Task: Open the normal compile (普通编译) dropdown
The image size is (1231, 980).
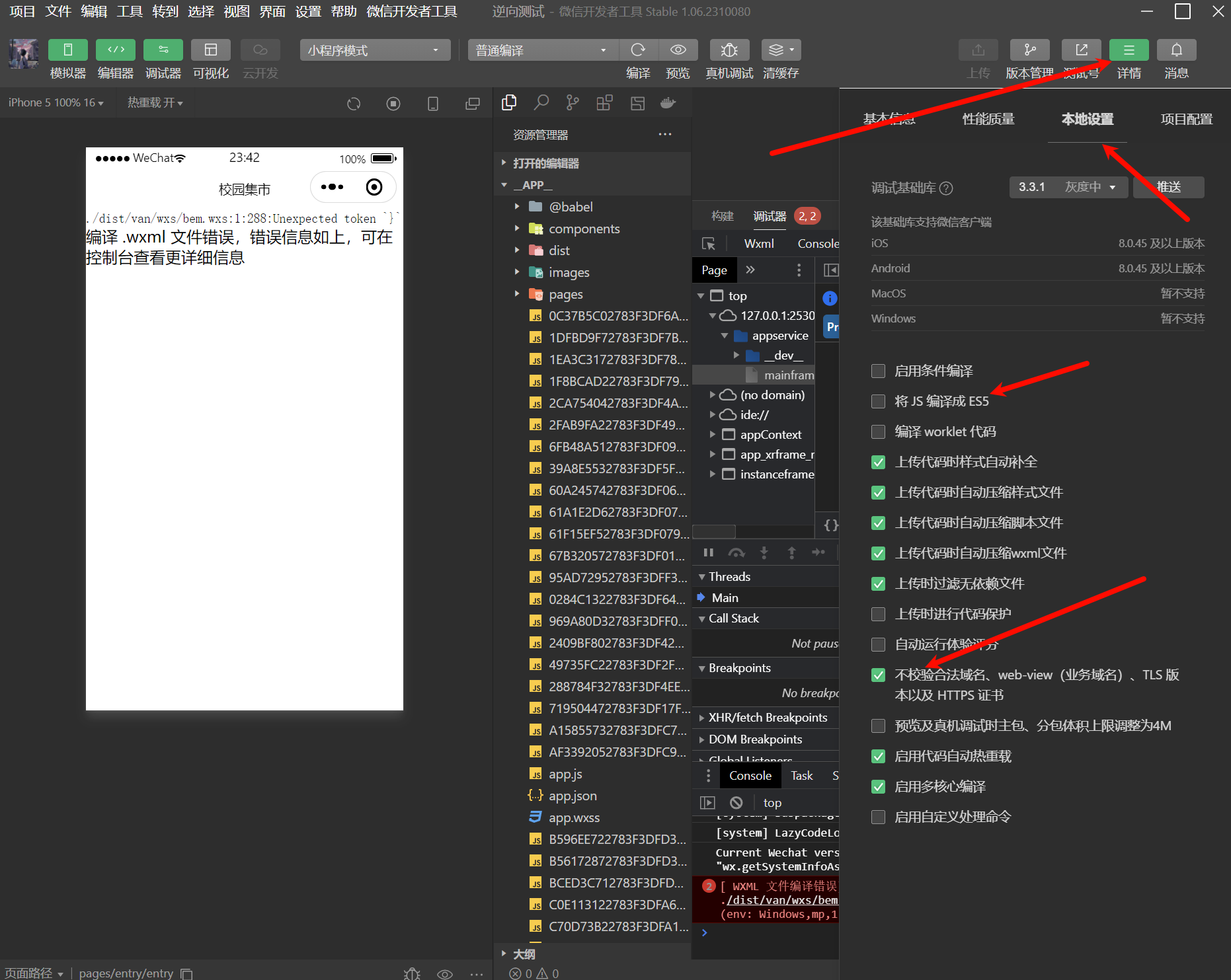Action: 543,50
